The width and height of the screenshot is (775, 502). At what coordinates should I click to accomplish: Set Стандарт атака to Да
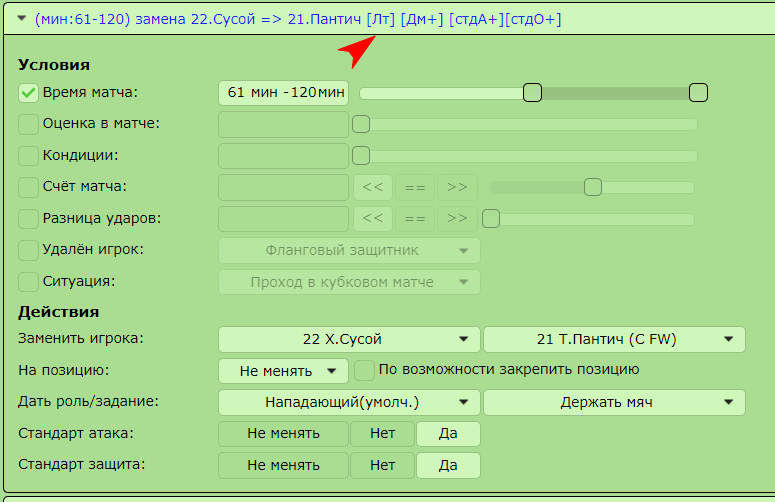tap(448, 434)
